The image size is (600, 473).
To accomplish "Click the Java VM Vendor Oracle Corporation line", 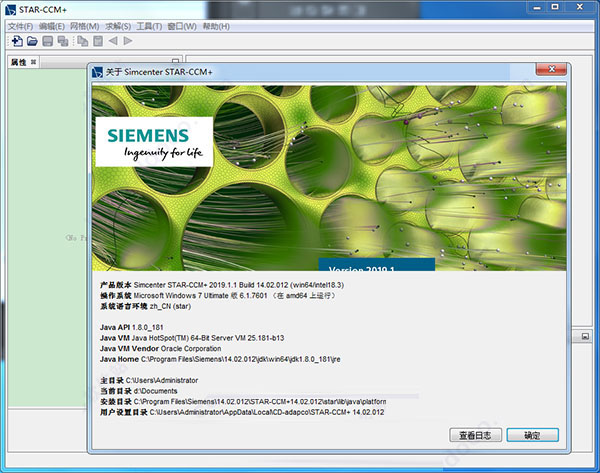I will [x=160, y=349].
